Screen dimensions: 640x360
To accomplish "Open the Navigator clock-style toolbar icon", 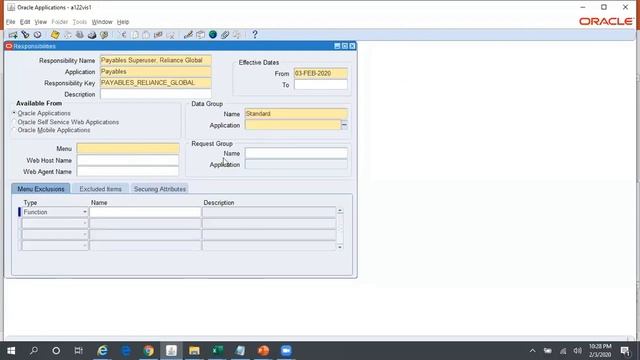I will [x=38, y=35].
